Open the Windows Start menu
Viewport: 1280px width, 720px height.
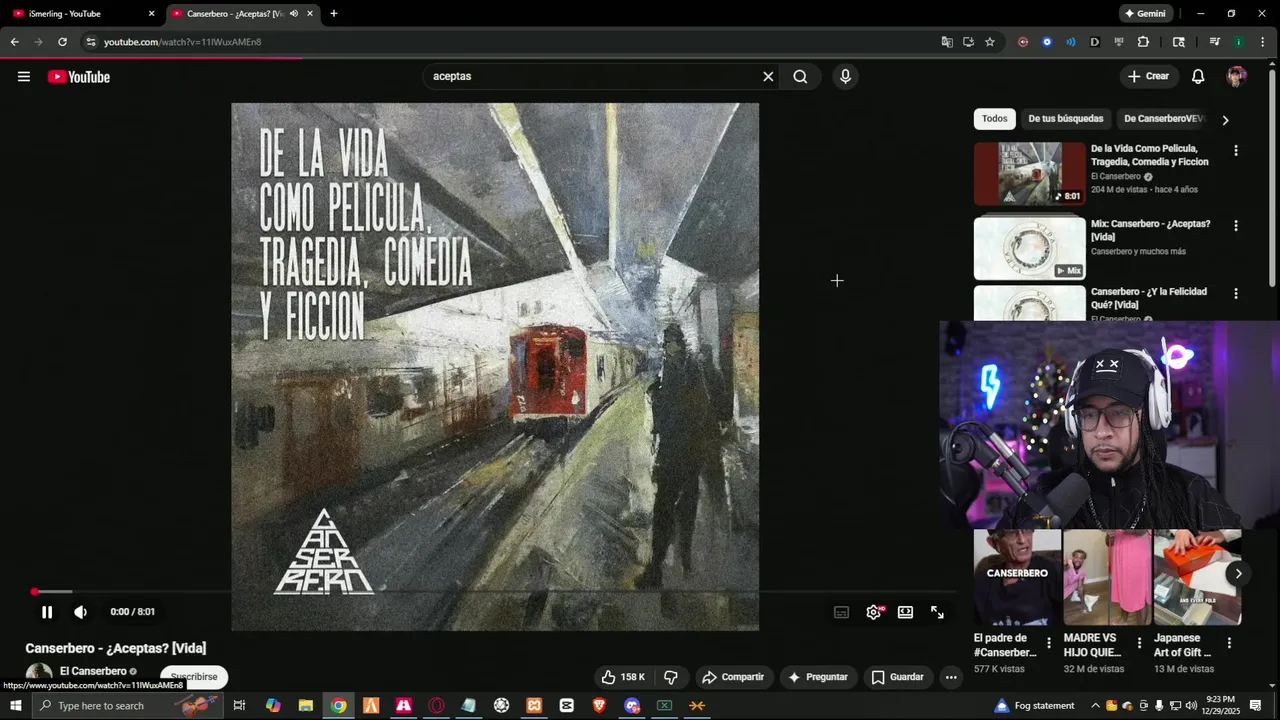15,706
